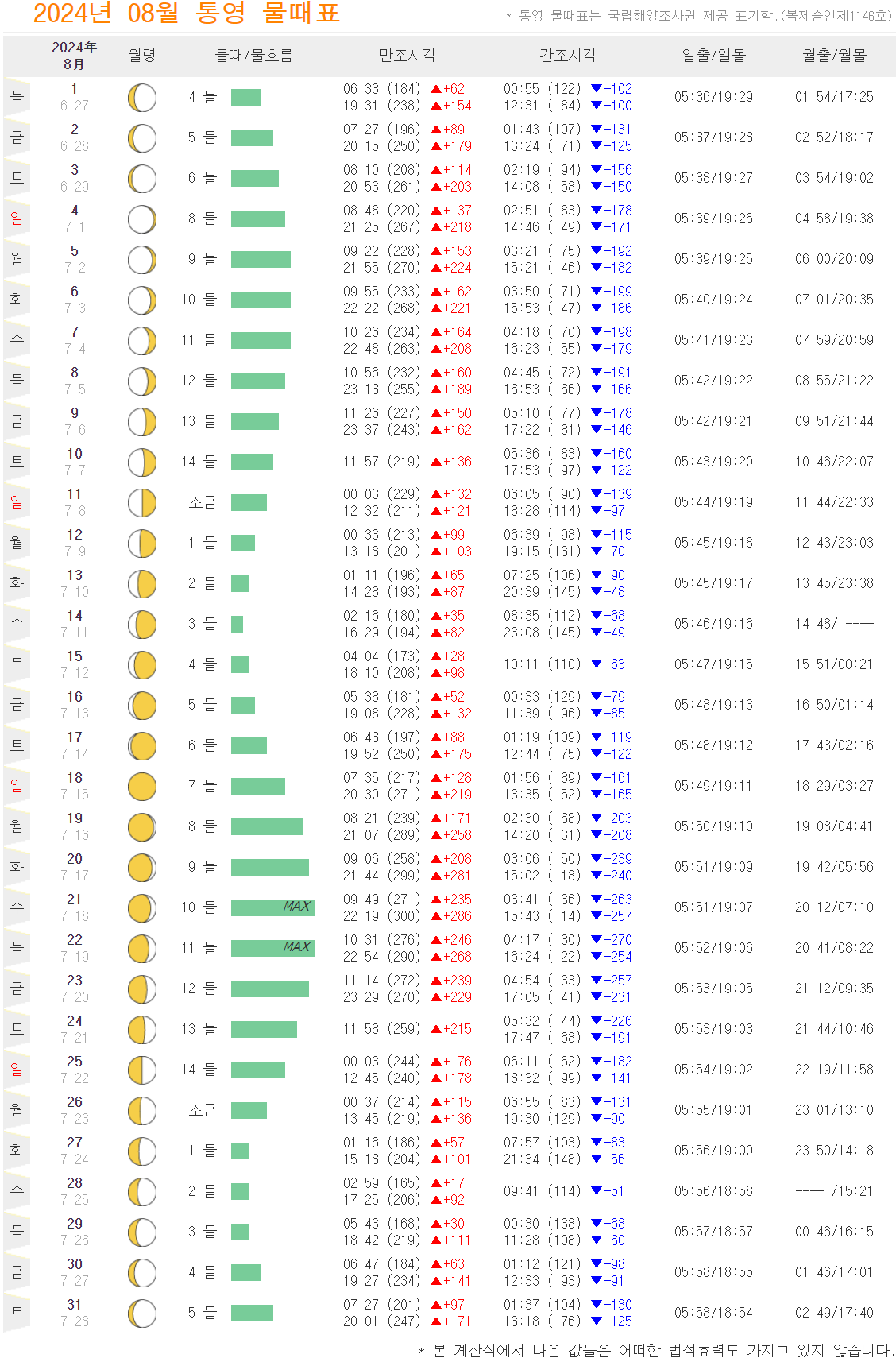Click the moon phase icon for August 28
Image resolution: width=896 pixels, height=1362 pixels.
tap(142, 1192)
